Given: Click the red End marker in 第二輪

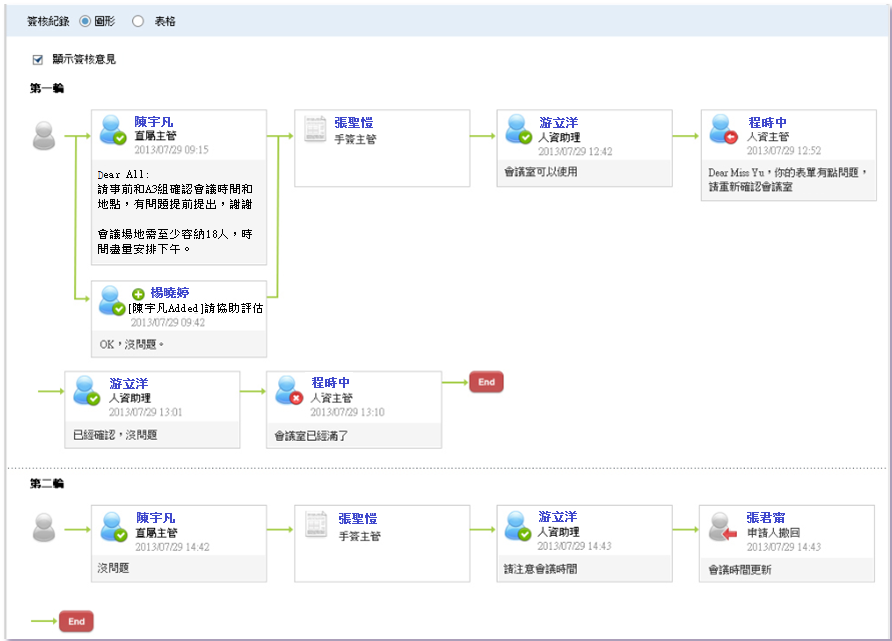Looking at the screenshot, I should pos(76,621).
